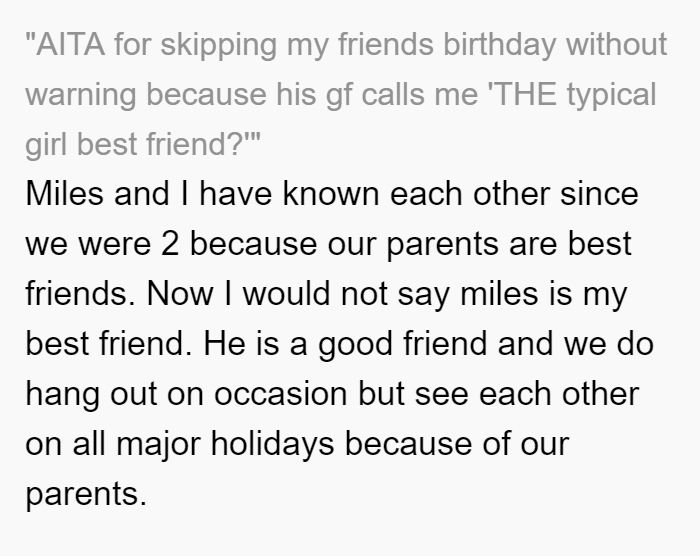Select the title phrase 'THE typical'
Viewport: 700px width, 556px height.
(575, 95)
